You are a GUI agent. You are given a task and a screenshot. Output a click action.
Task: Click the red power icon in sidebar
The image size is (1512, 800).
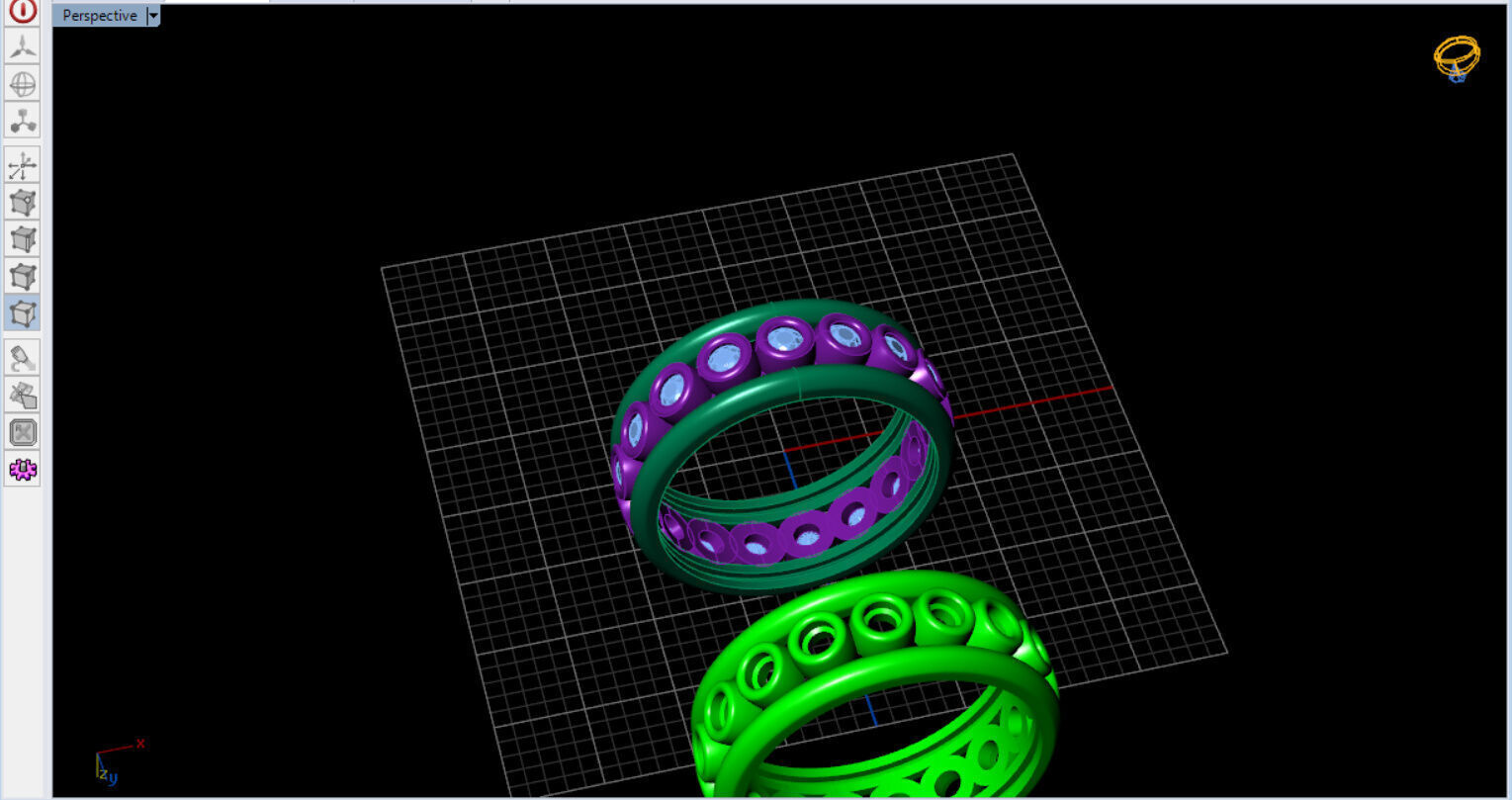point(23,10)
